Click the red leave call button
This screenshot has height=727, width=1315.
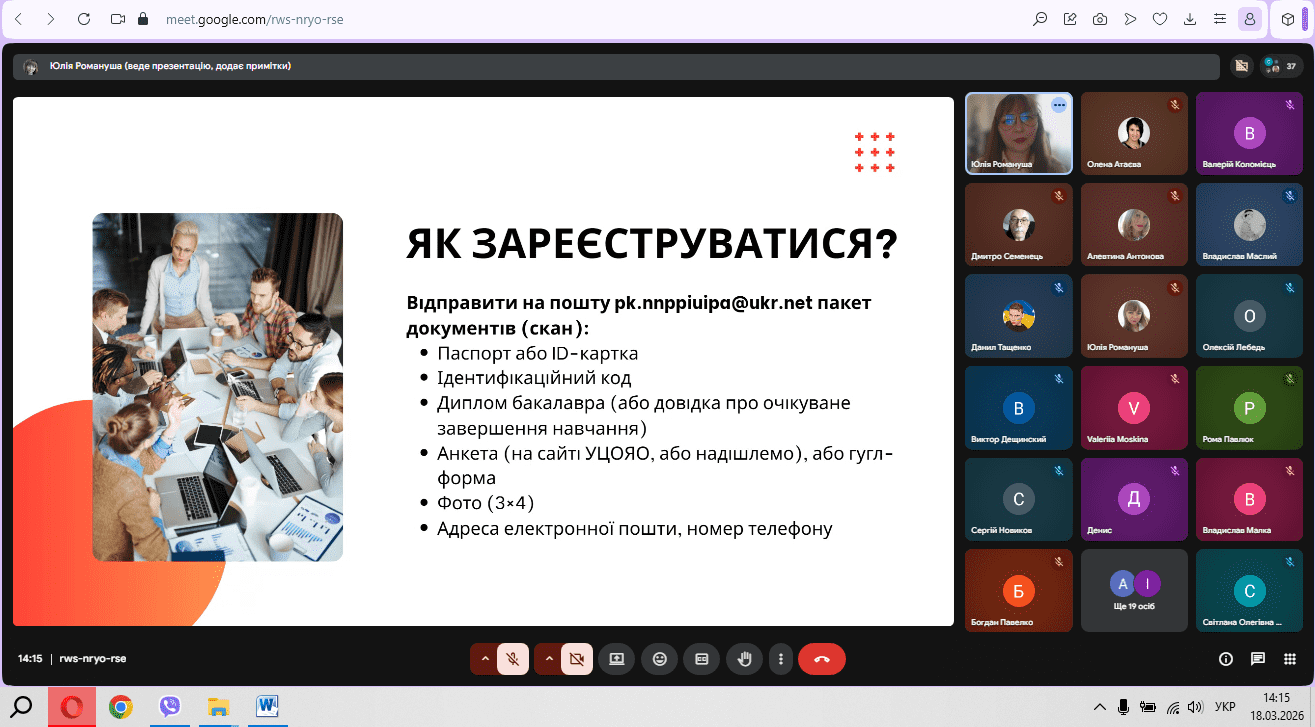coord(821,659)
